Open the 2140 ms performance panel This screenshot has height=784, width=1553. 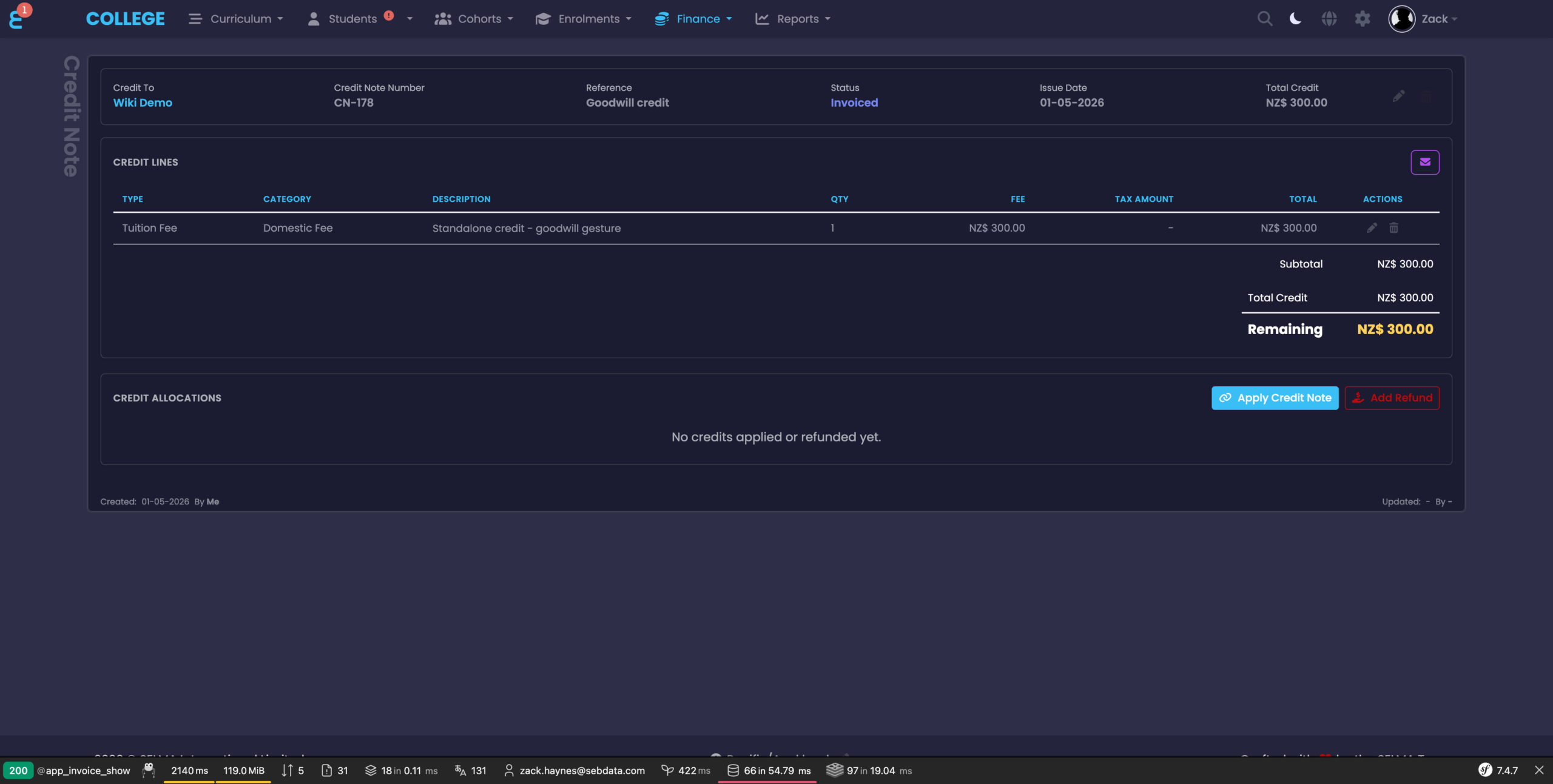click(189, 771)
